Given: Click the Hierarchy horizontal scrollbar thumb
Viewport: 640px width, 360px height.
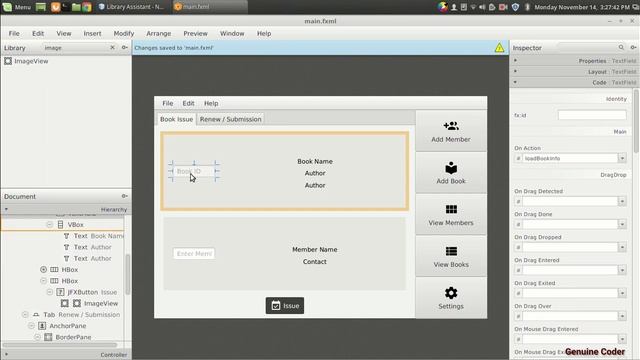Looking at the screenshot, I should 60,345.
